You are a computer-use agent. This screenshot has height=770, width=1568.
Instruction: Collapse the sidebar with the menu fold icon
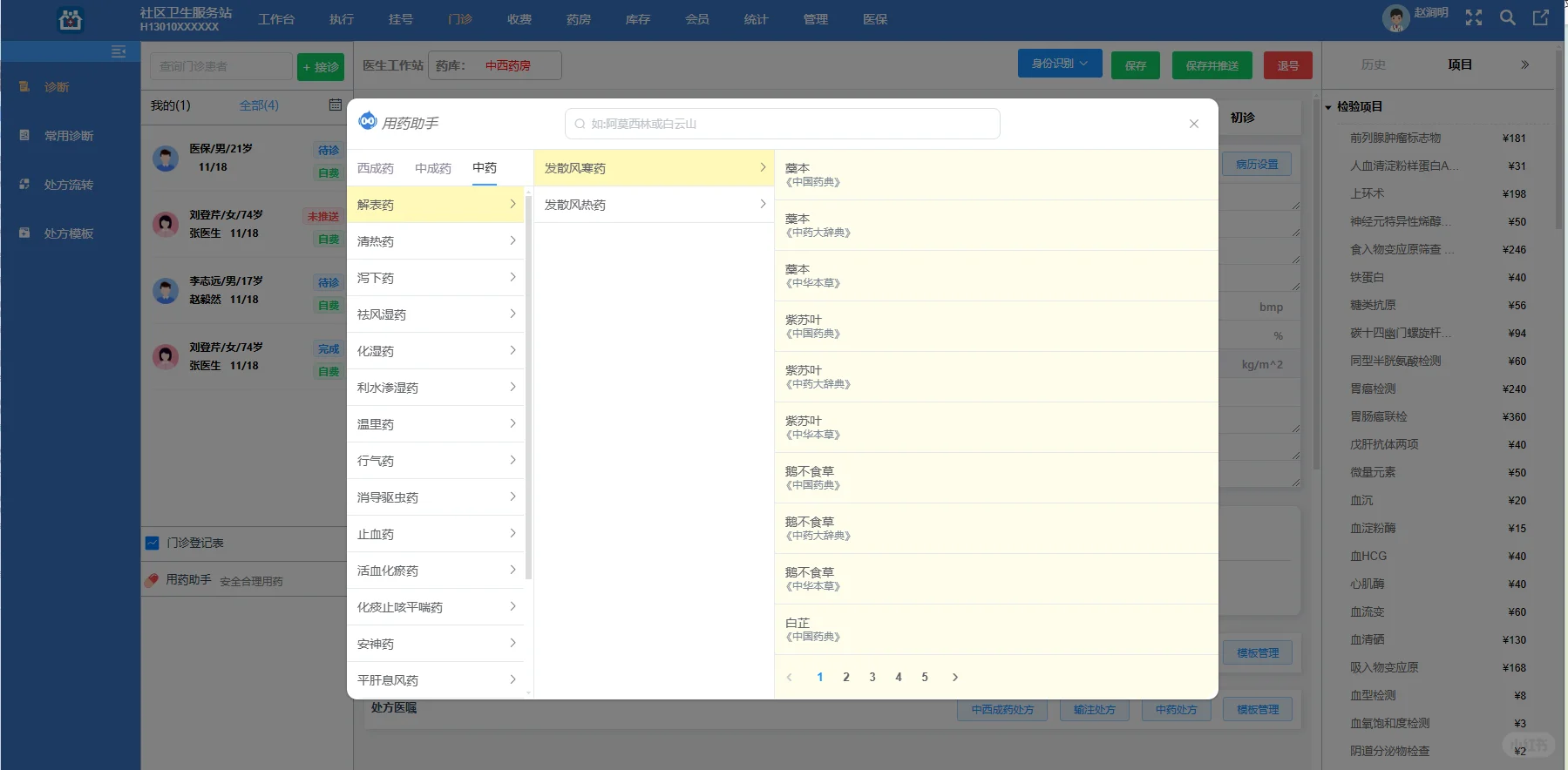119,52
